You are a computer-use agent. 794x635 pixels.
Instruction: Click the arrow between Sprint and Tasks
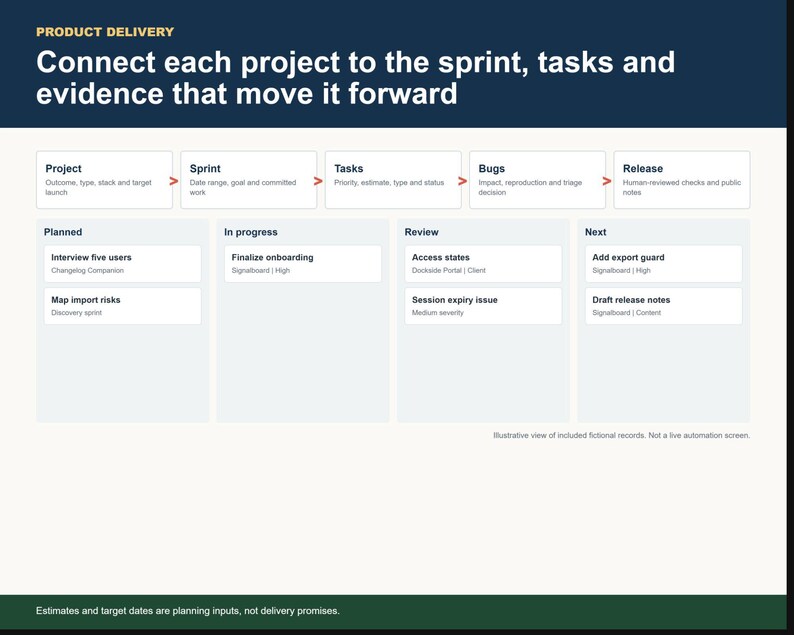click(318, 181)
